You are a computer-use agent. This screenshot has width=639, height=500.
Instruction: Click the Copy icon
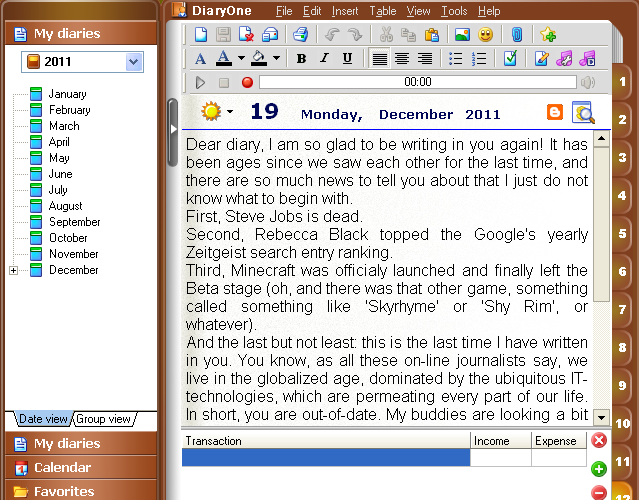pos(408,35)
